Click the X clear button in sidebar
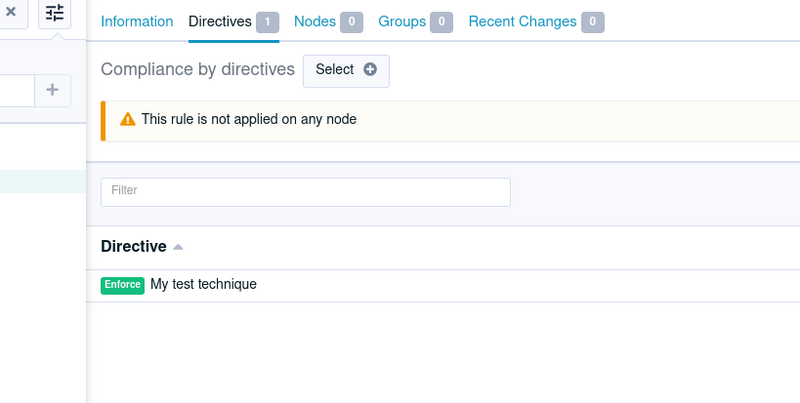This screenshot has height=403, width=800. click(x=11, y=12)
